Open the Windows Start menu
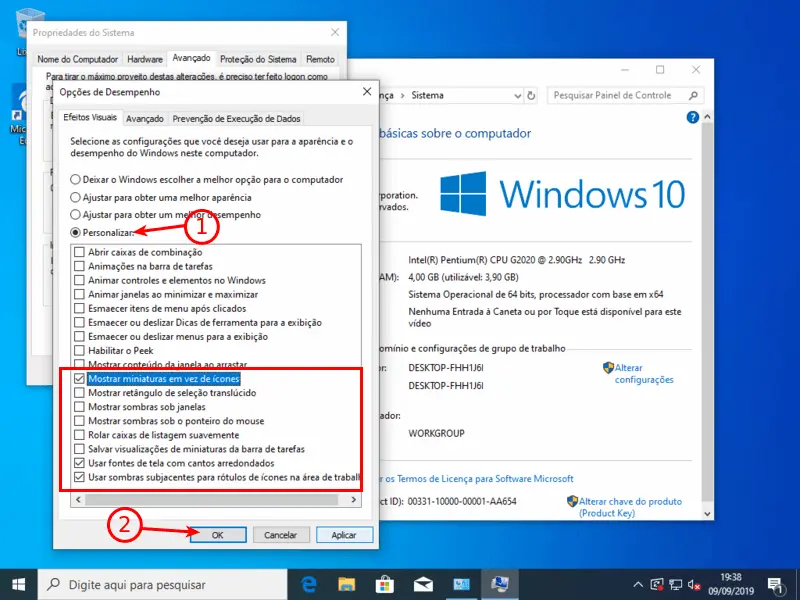This screenshot has height=600, width=800. (18, 585)
